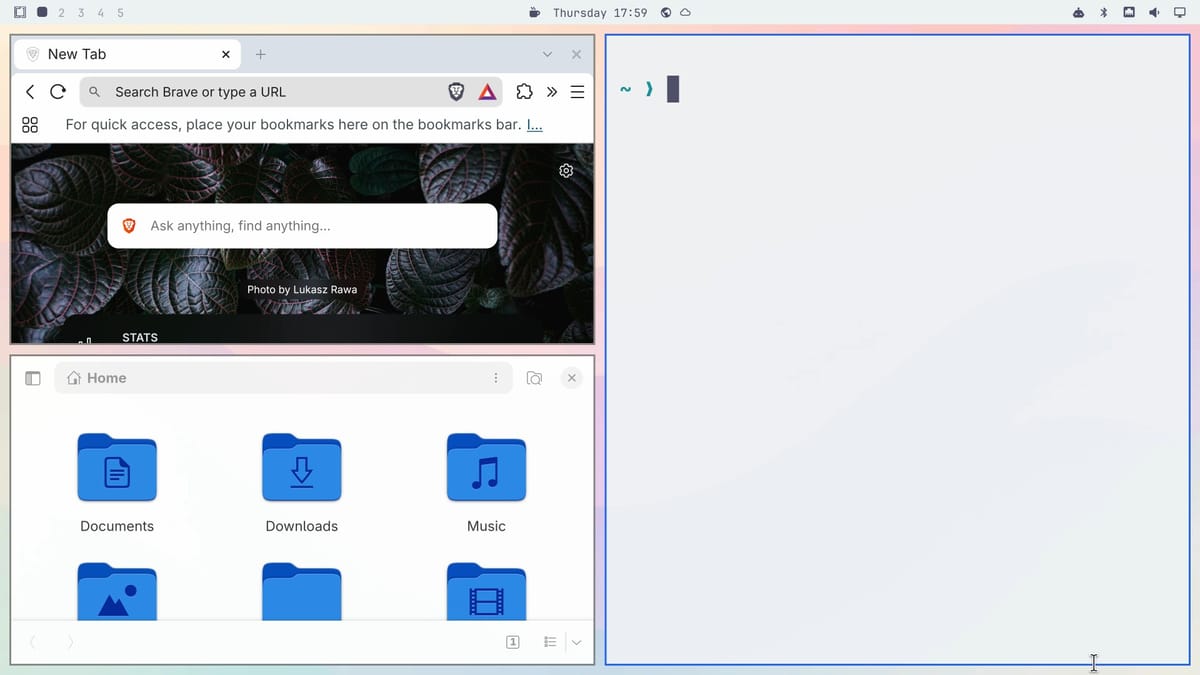Image resolution: width=1200 pixels, height=675 pixels.
Task: Open a new tab with plus button
Action: [260, 54]
